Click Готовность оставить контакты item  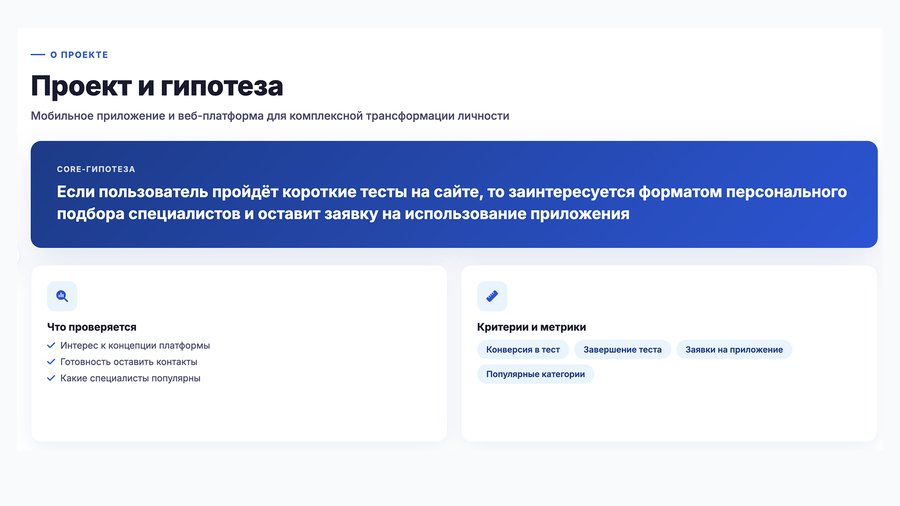[x=129, y=362]
